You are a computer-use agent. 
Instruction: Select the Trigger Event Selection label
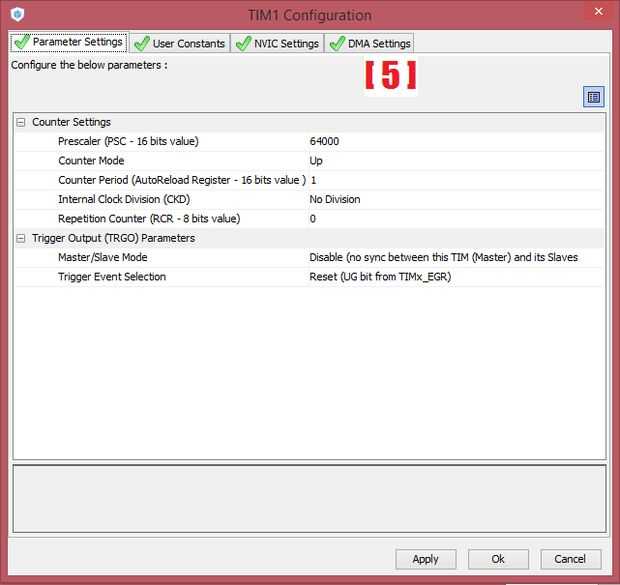click(x=112, y=277)
